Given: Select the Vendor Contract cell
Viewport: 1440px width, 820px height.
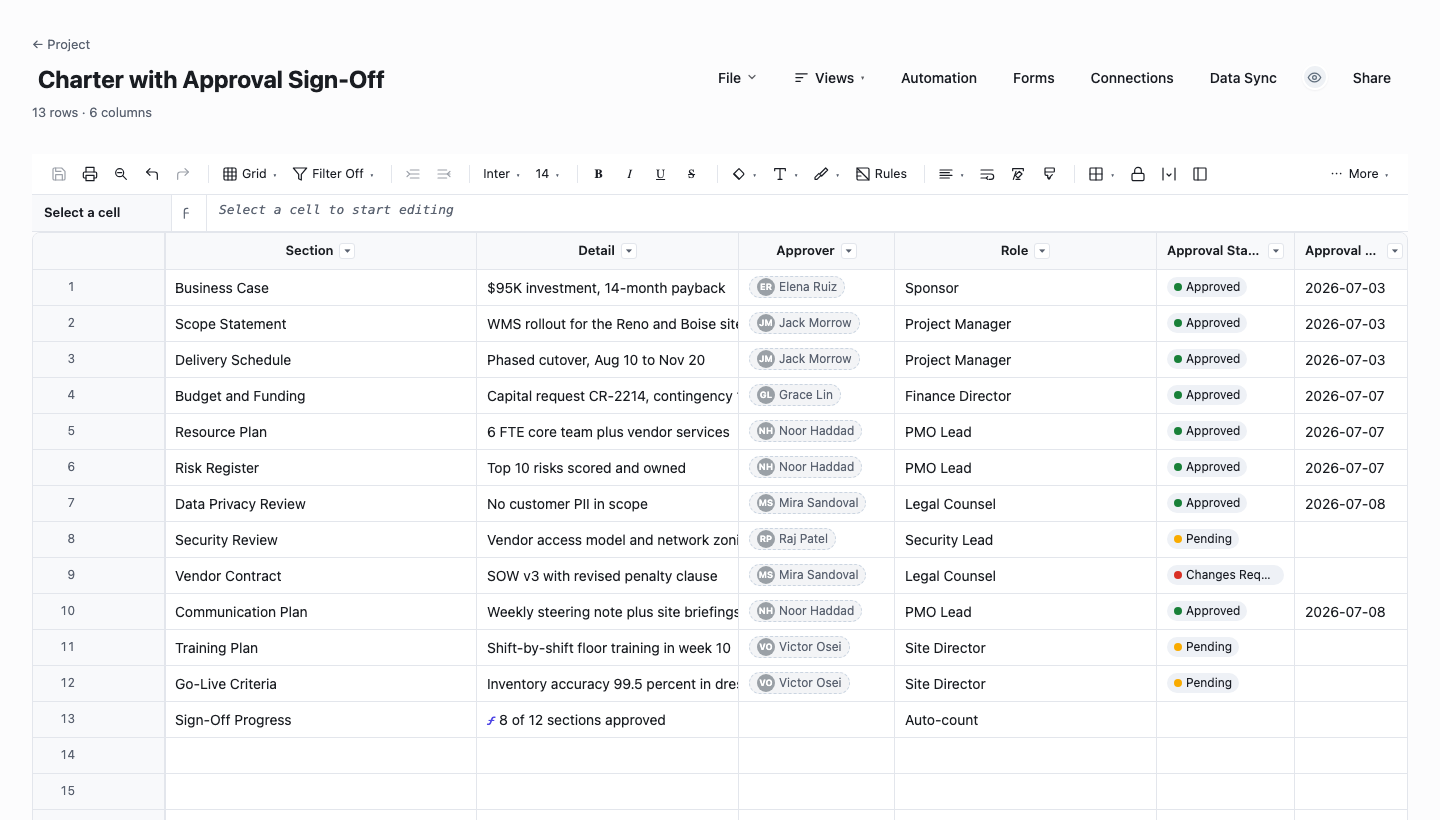Looking at the screenshot, I should (x=321, y=576).
